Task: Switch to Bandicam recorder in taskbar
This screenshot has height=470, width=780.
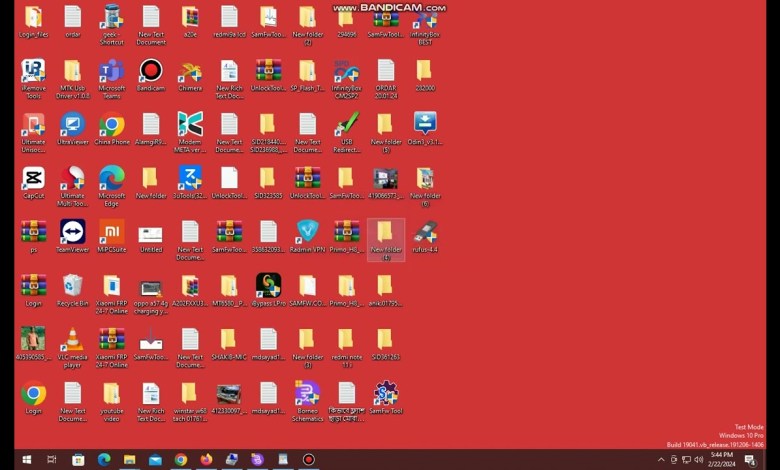Action: pyautogui.click(x=308, y=460)
